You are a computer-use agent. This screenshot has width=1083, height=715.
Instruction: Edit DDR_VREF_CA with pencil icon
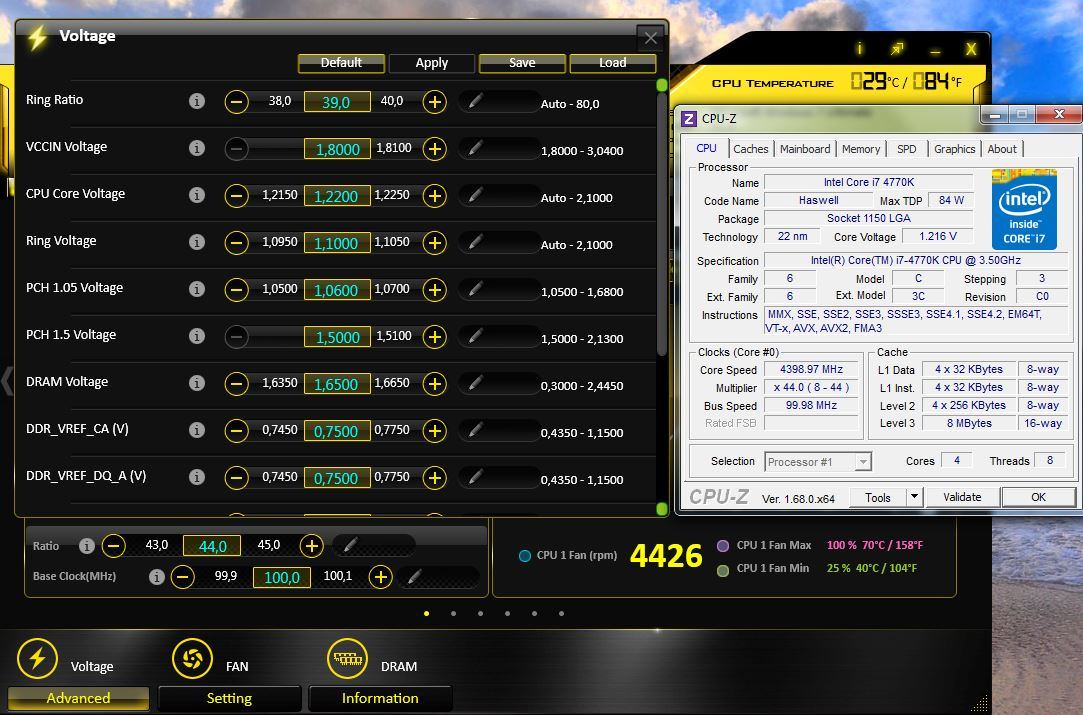point(475,430)
